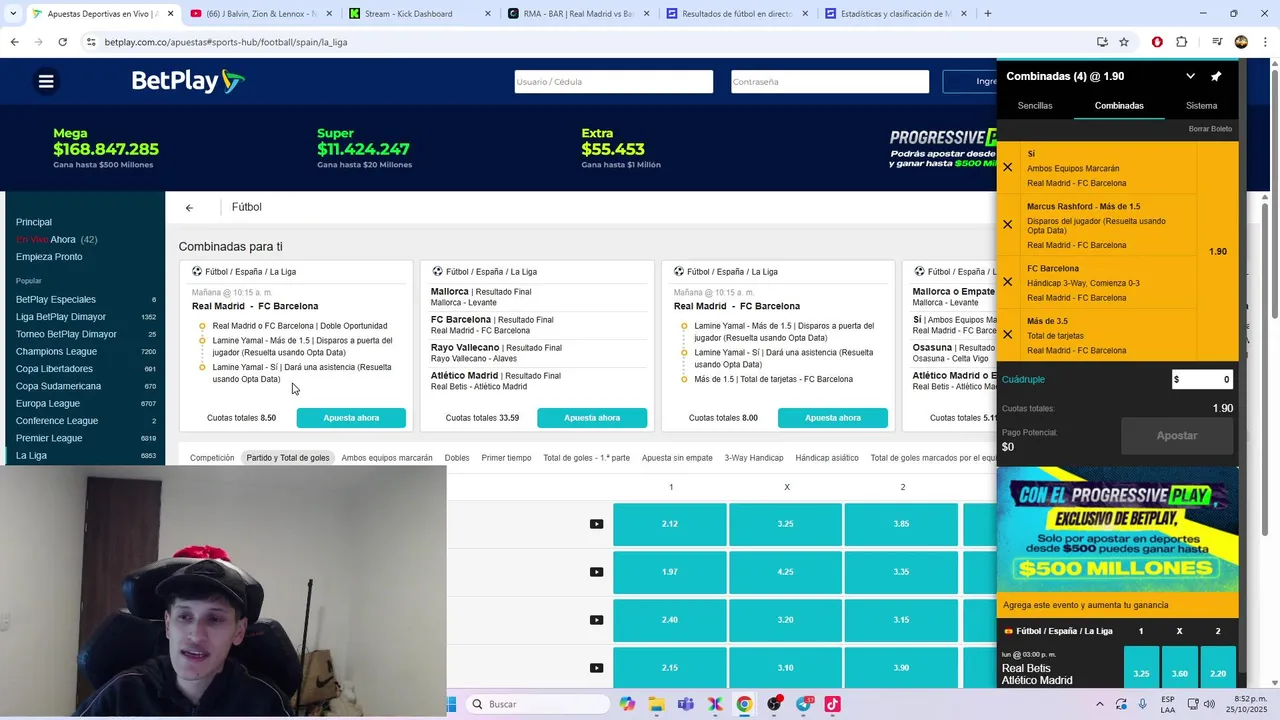Open 'Copa Libertadores' in the sidebar

[x=54, y=369]
